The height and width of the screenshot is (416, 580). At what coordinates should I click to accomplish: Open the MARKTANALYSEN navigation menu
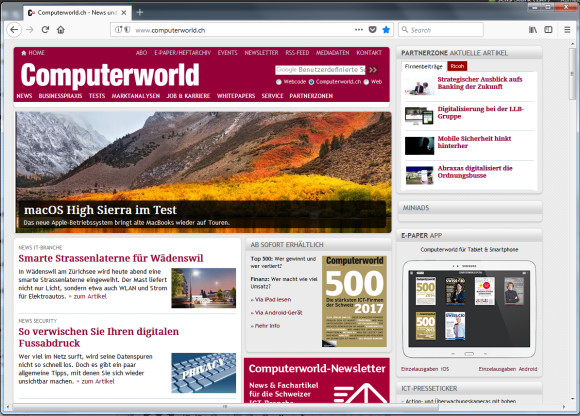(x=136, y=96)
